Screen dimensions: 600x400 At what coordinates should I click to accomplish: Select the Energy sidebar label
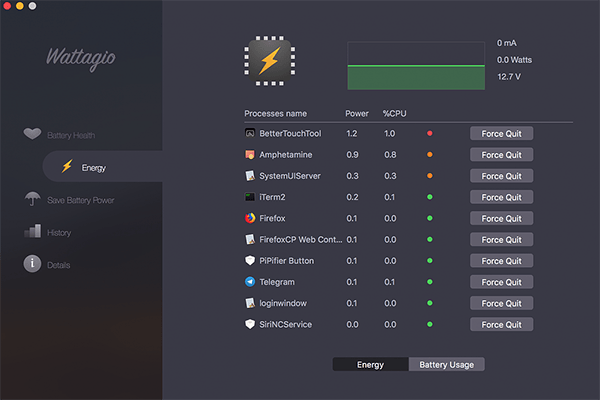pyautogui.click(x=94, y=168)
